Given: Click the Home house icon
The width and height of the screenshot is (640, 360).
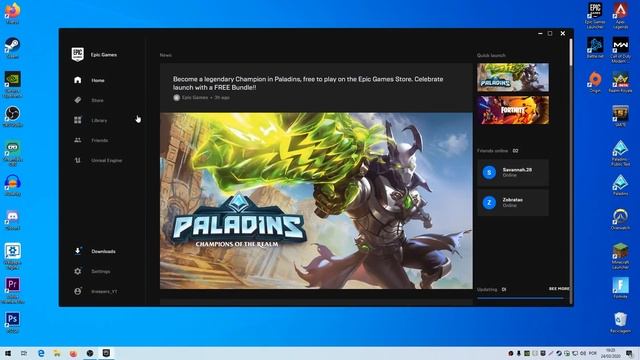Looking at the screenshot, I should pyautogui.click(x=78, y=80).
